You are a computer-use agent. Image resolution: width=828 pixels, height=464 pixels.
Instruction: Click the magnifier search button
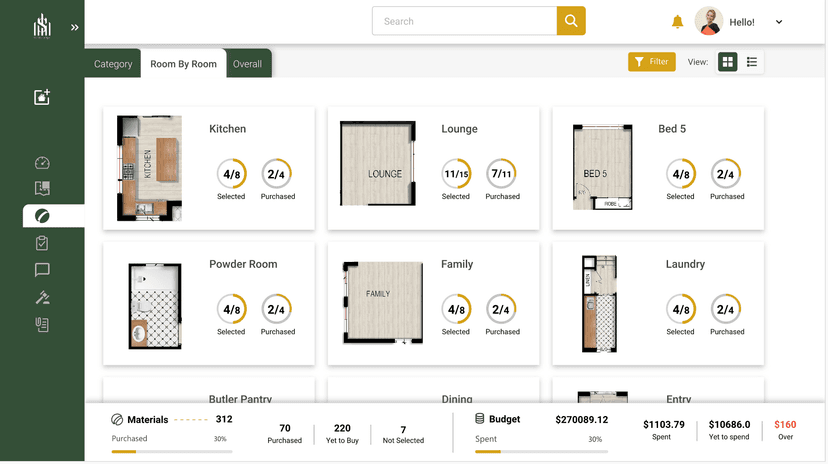(x=571, y=21)
